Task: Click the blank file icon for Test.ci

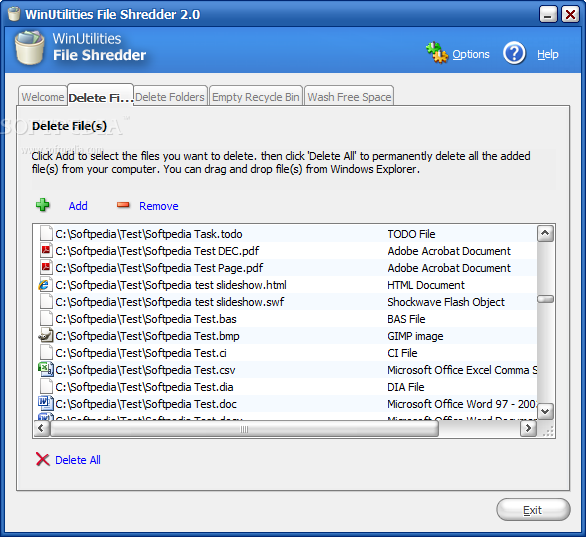Action: [46, 352]
